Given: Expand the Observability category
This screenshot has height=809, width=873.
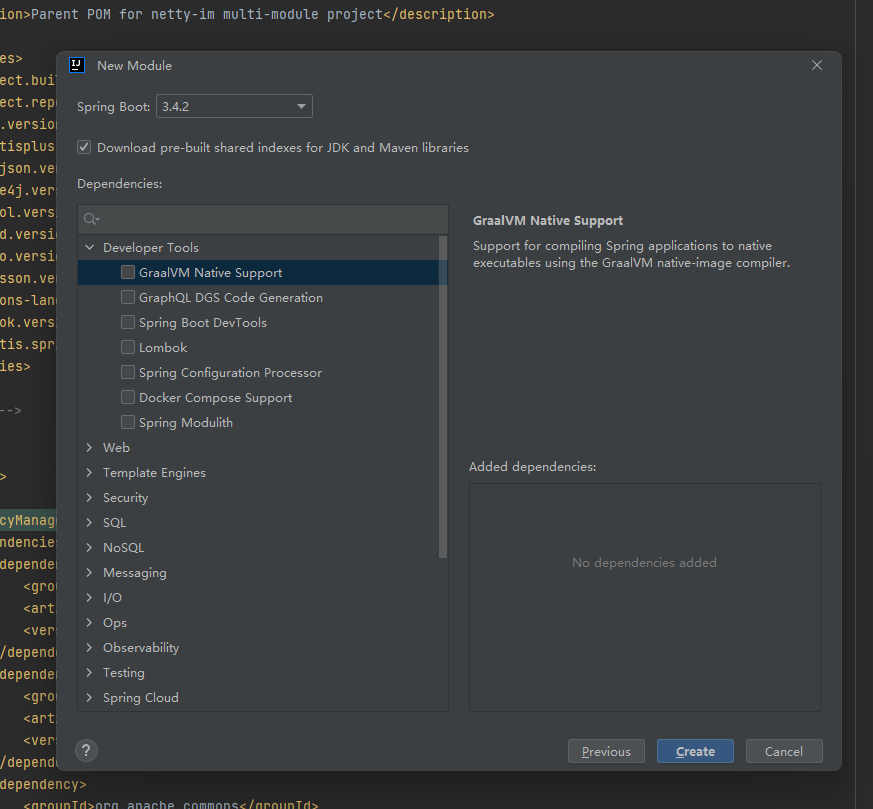Looking at the screenshot, I should (x=90, y=648).
